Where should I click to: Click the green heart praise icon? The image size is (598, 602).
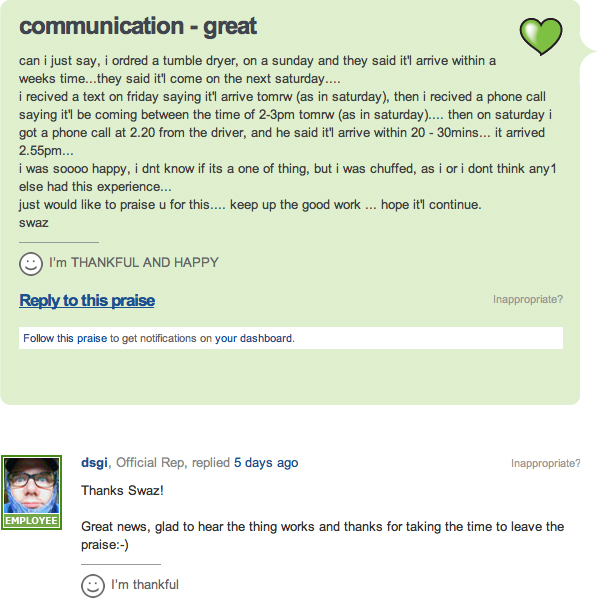541,36
